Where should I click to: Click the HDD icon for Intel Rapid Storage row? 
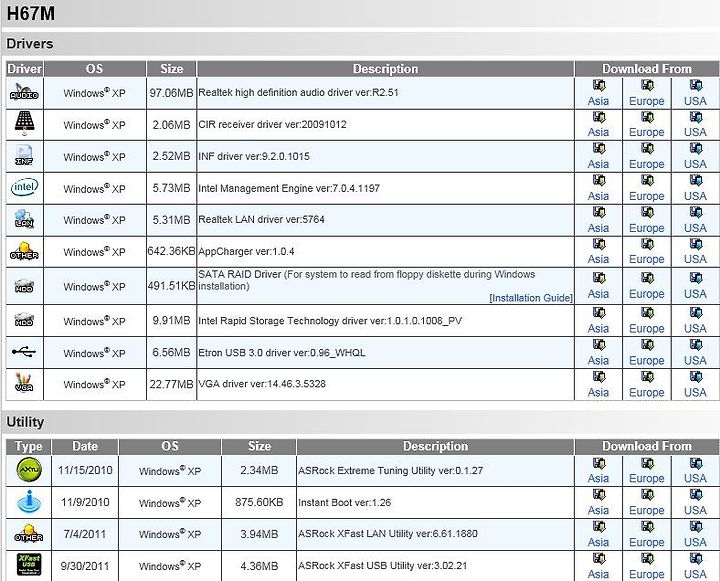click(x=24, y=320)
